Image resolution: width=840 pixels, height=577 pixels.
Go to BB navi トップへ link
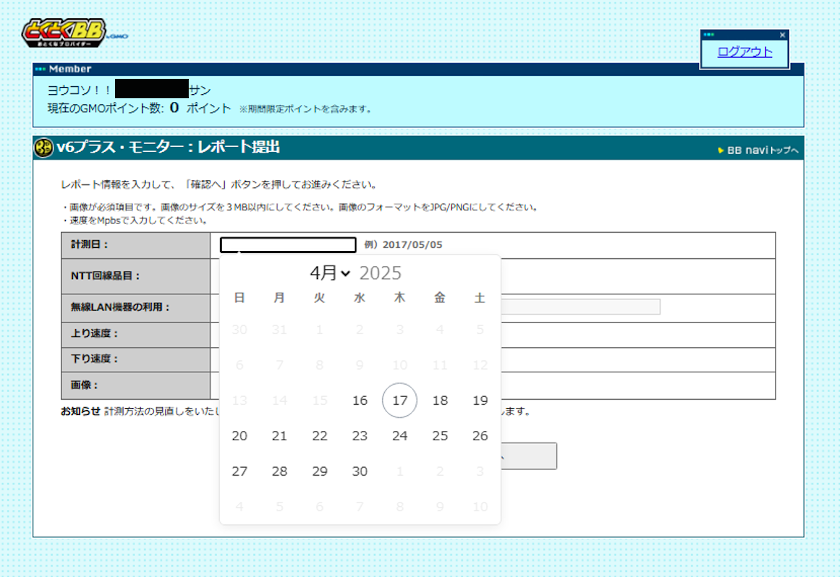[x=761, y=150]
